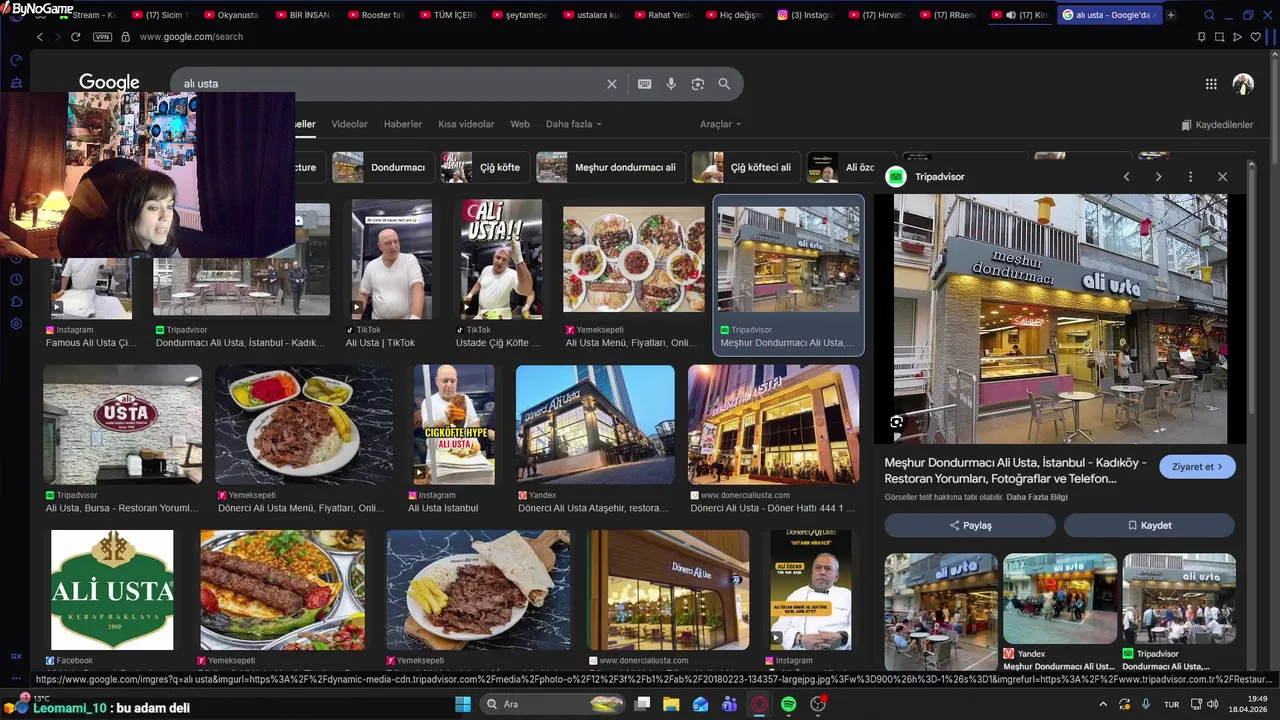Start voice search with microphone icon
This screenshot has height=720, width=1280.
[x=671, y=84]
